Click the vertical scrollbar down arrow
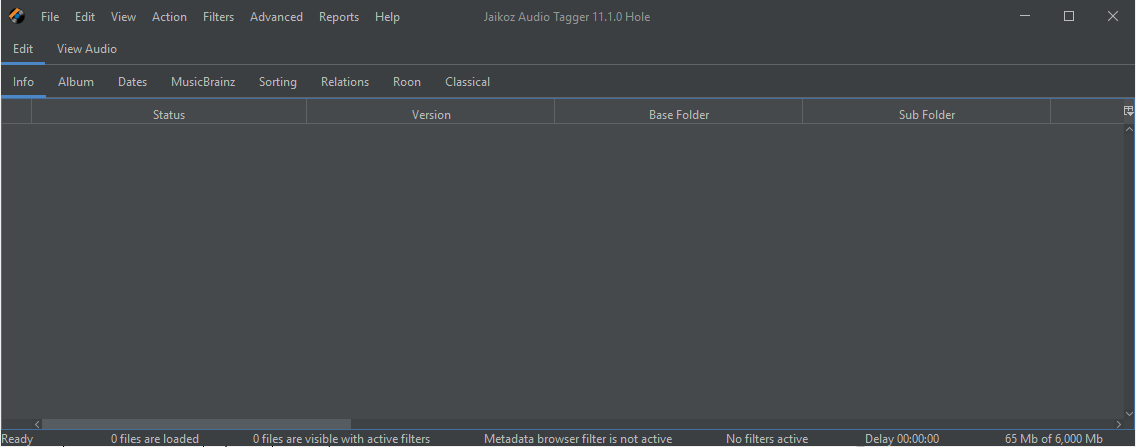1136x447 pixels. 1129,414
